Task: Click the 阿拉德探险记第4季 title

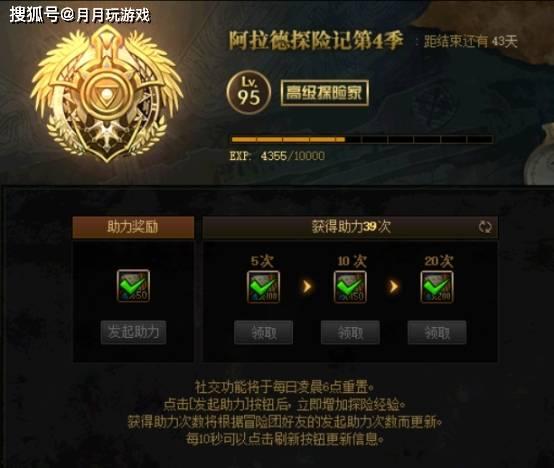Action: pyautogui.click(x=316, y=41)
